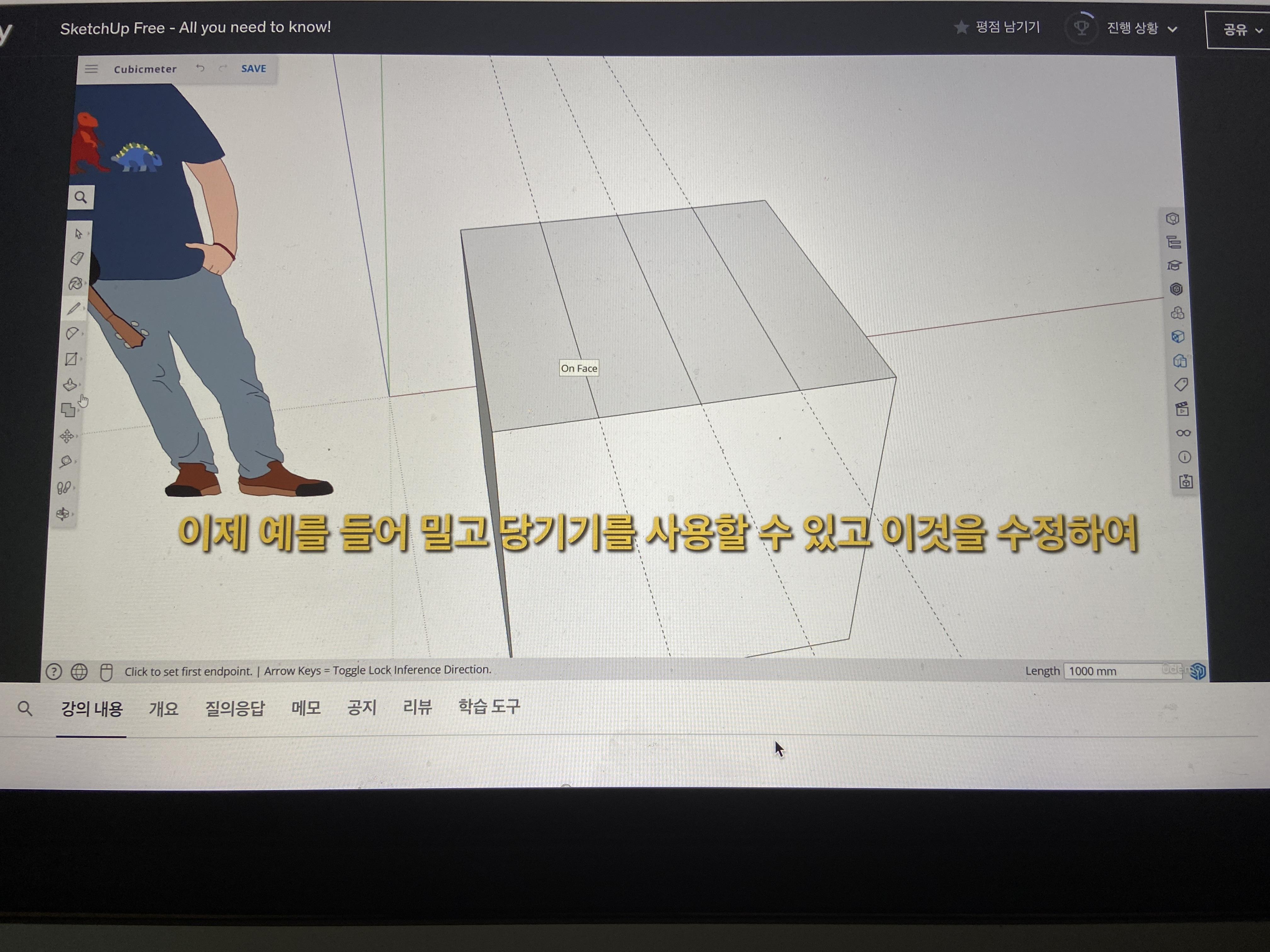1270x952 pixels.
Task: Open the Solid Inspector panel icon
Action: 1186,482
